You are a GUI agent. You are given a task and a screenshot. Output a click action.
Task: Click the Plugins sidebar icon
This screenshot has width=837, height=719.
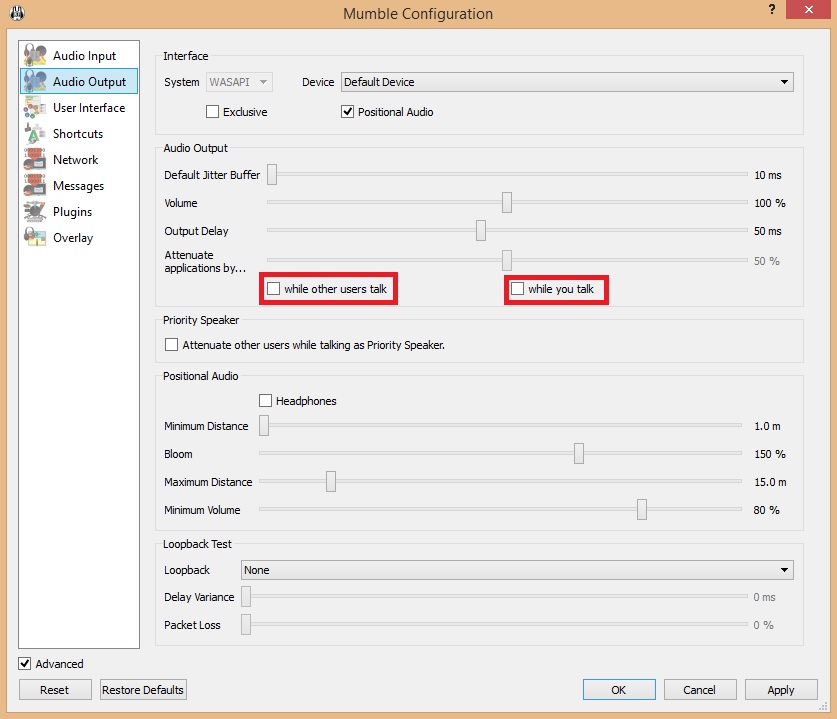tap(35, 211)
